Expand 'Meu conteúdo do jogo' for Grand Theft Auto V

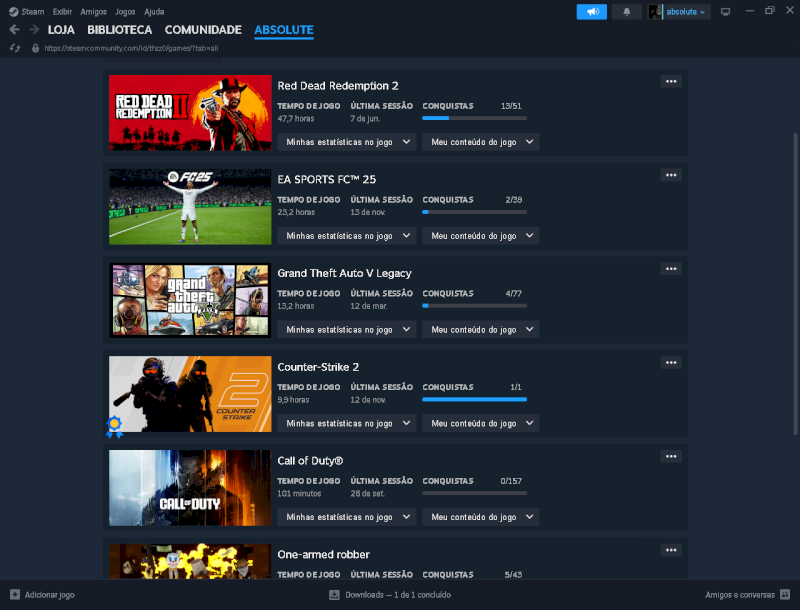pyautogui.click(x=480, y=330)
